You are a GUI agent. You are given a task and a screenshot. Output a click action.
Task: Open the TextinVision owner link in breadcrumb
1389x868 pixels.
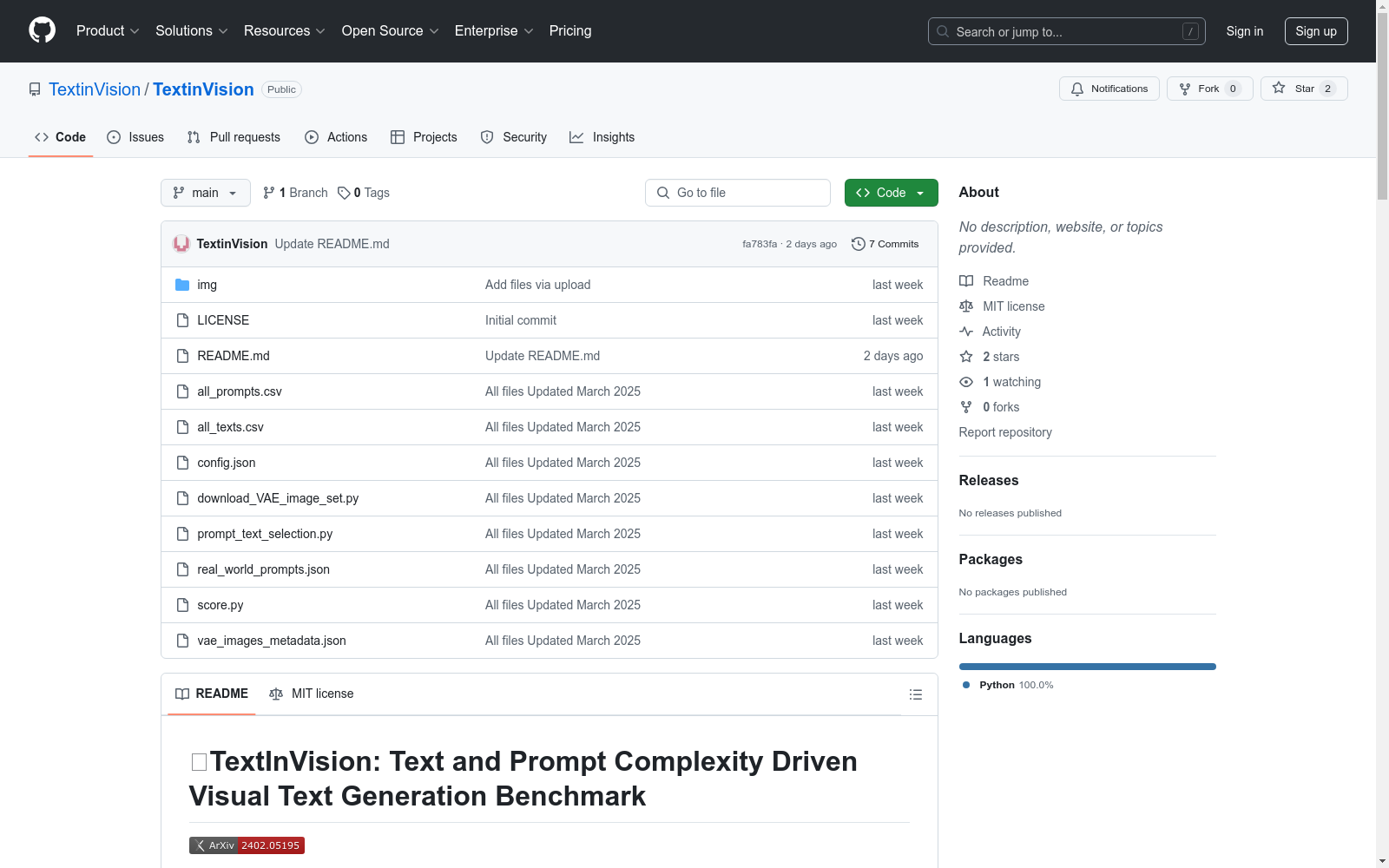tap(95, 89)
